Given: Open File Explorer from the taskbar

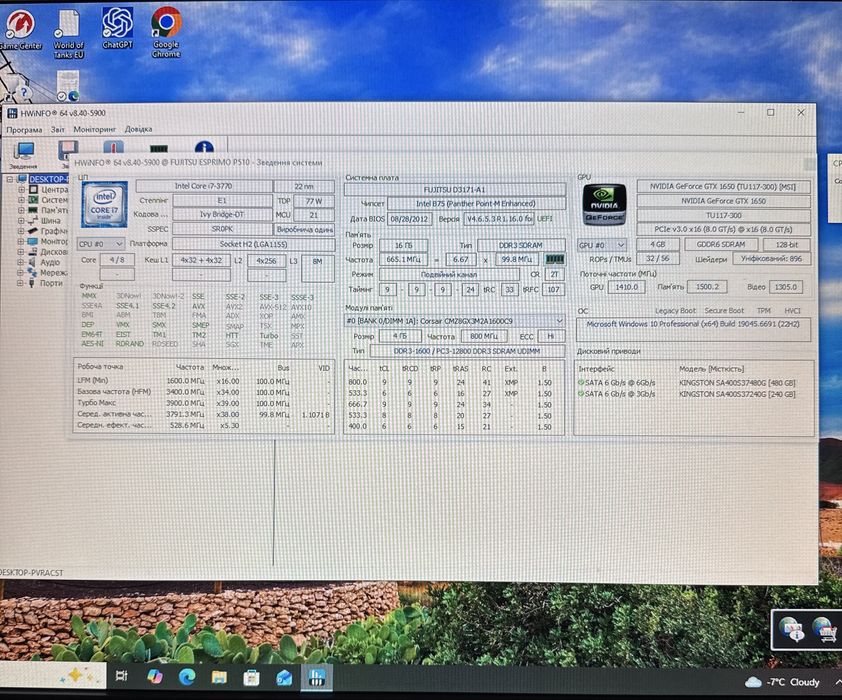Looking at the screenshot, I should pyautogui.click(x=219, y=677).
